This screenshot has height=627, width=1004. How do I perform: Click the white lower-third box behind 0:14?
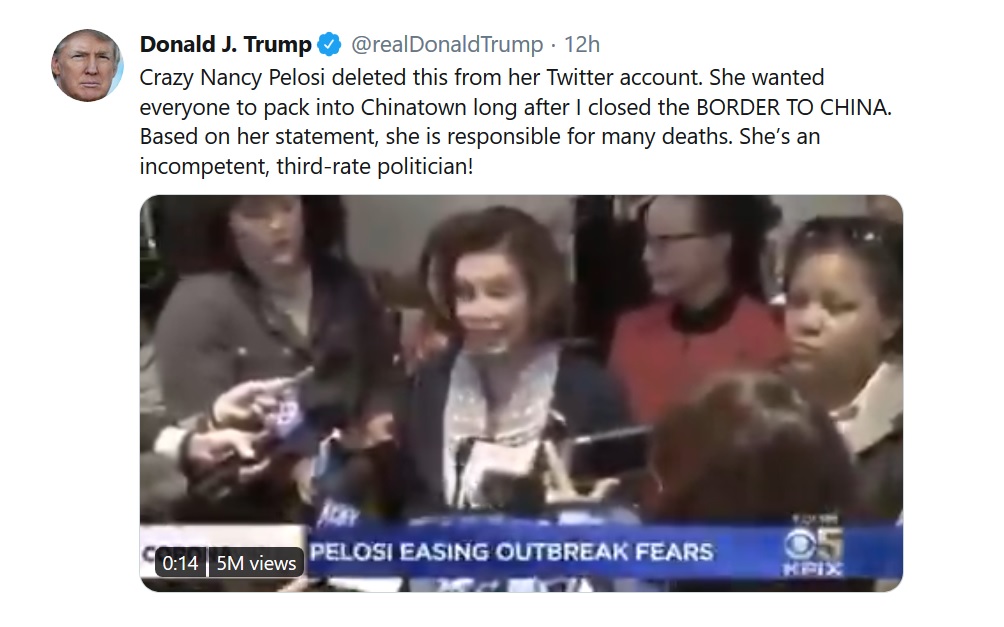point(223,550)
